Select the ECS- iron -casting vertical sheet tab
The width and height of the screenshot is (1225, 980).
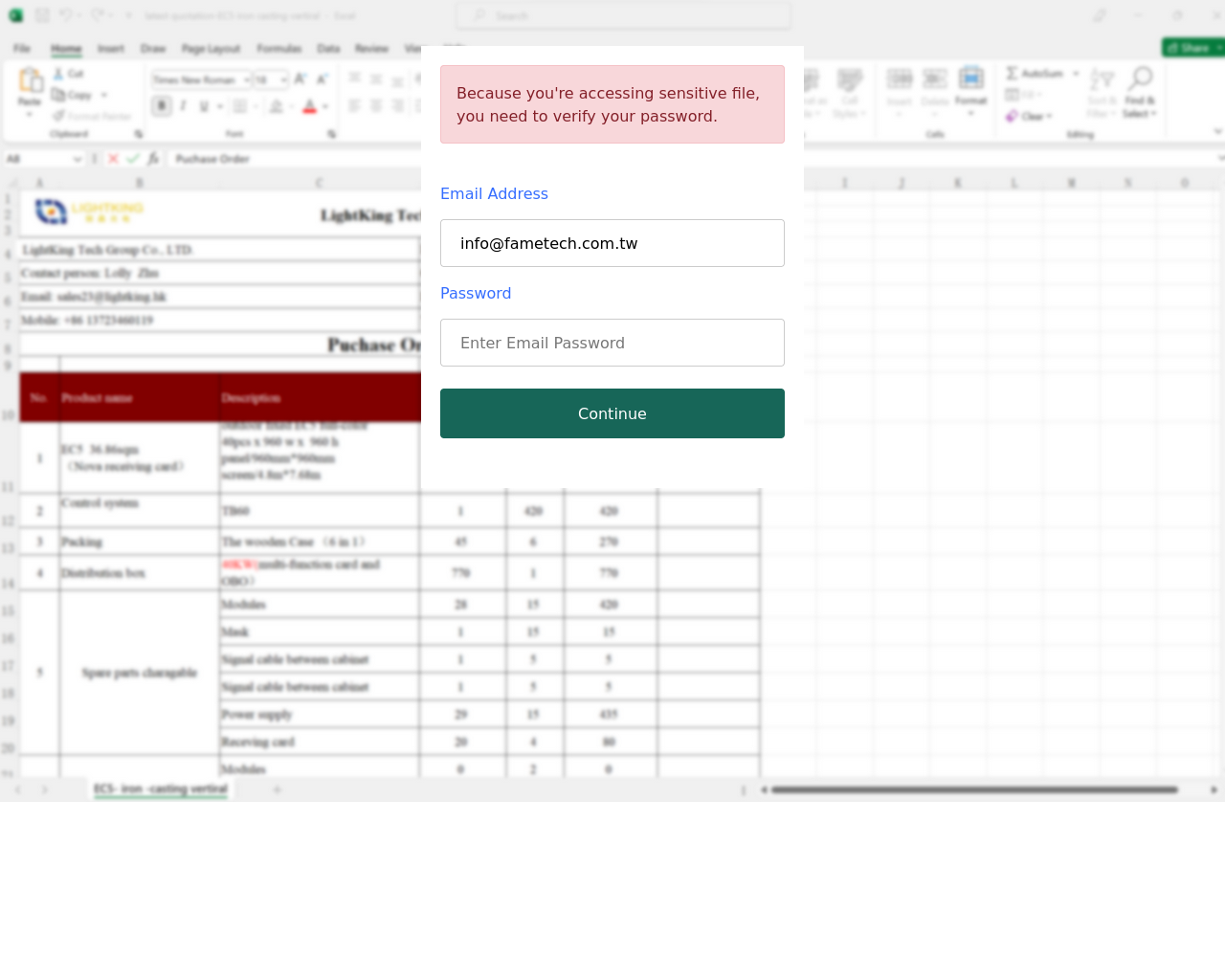click(161, 790)
